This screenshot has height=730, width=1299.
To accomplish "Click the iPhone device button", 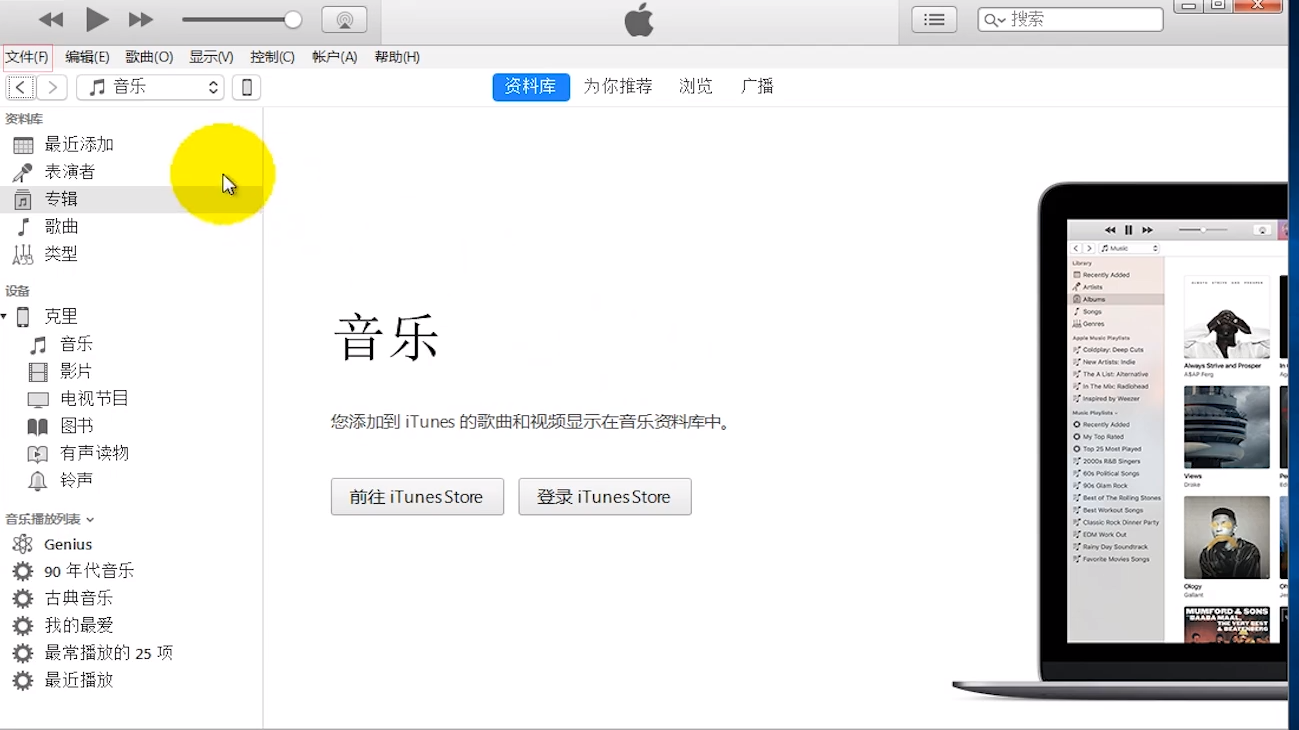I will pyautogui.click(x=246, y=87).
